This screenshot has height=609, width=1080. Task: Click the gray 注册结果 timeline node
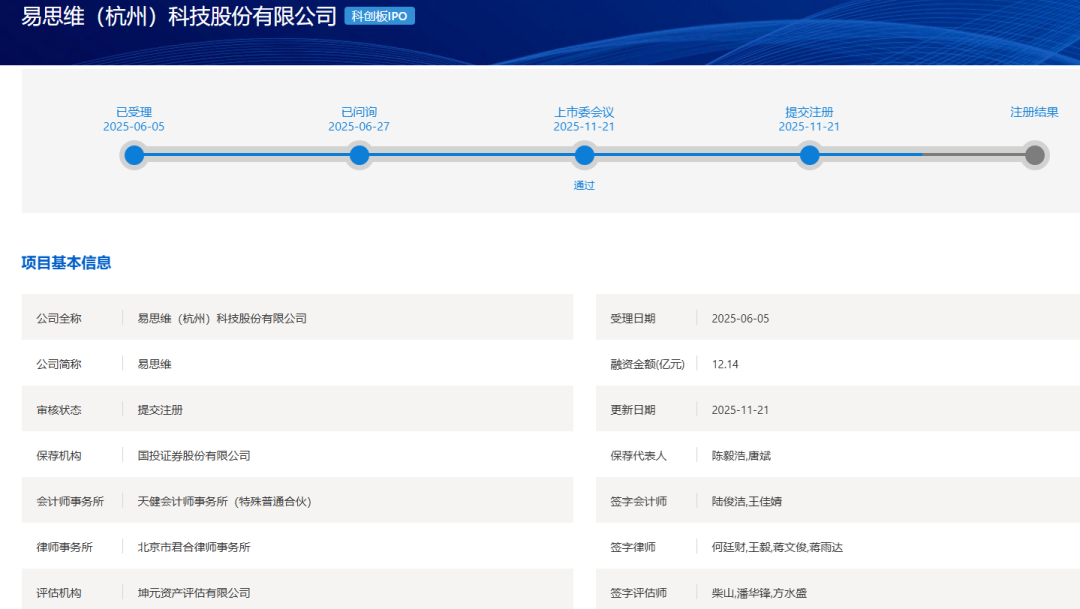coord(1035,155)
